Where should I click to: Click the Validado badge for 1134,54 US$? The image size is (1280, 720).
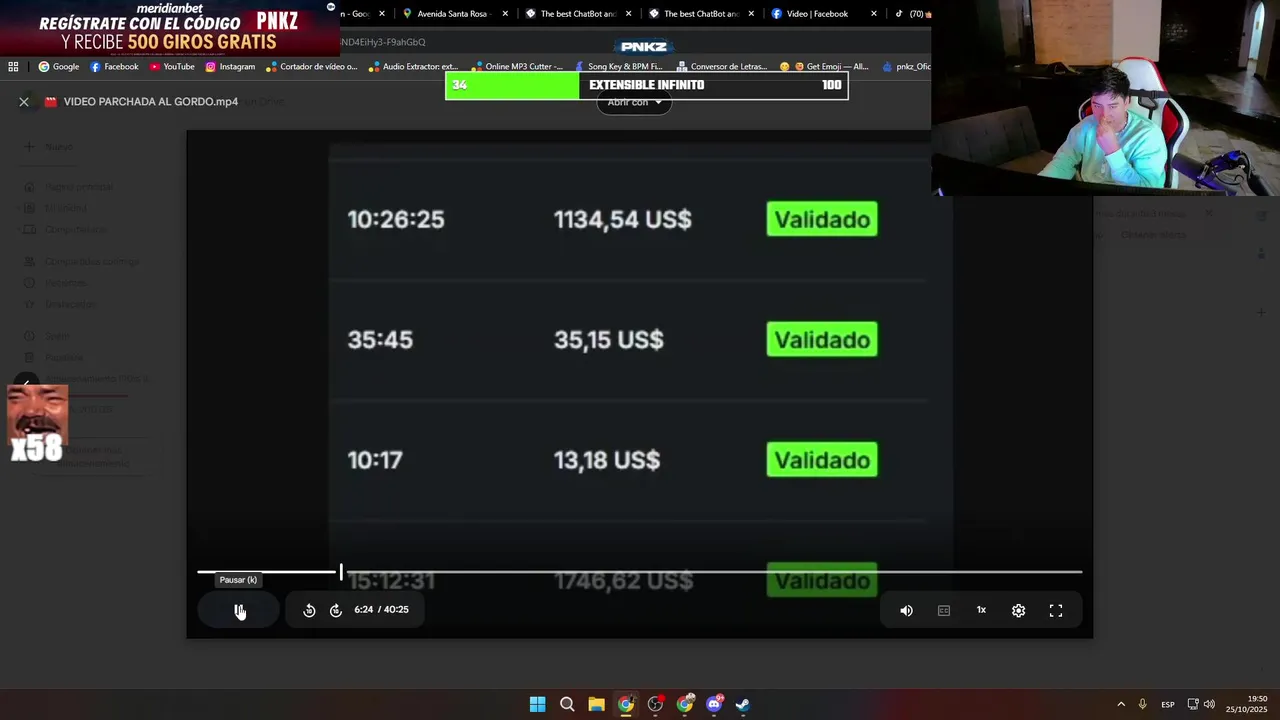(822, 219)
